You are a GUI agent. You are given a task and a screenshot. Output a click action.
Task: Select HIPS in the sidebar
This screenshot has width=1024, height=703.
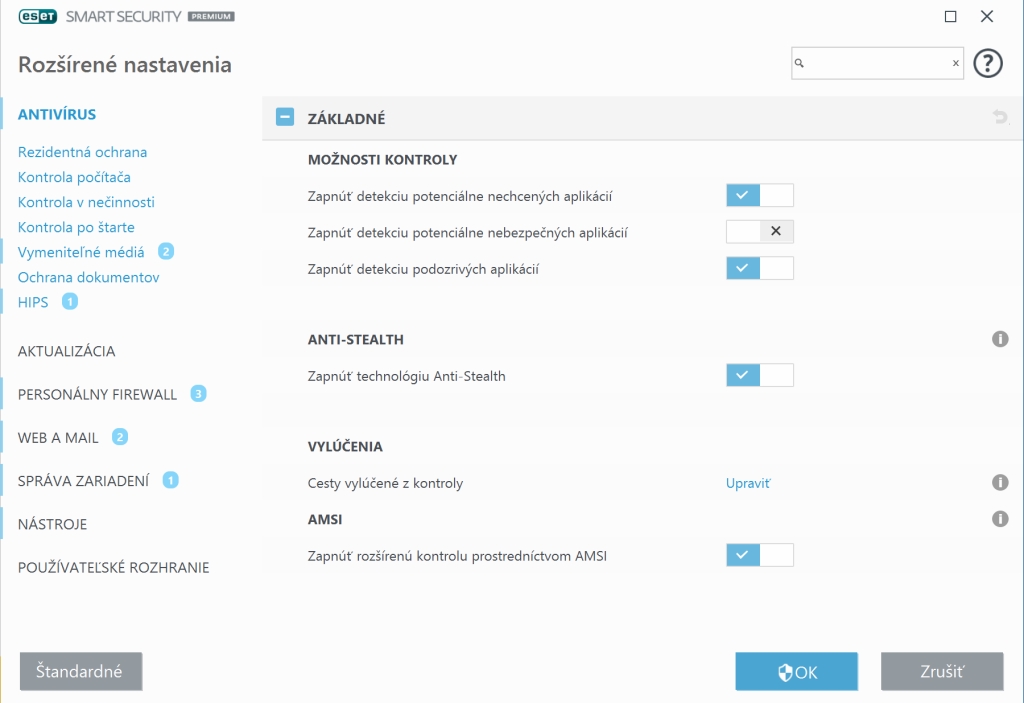33,302
